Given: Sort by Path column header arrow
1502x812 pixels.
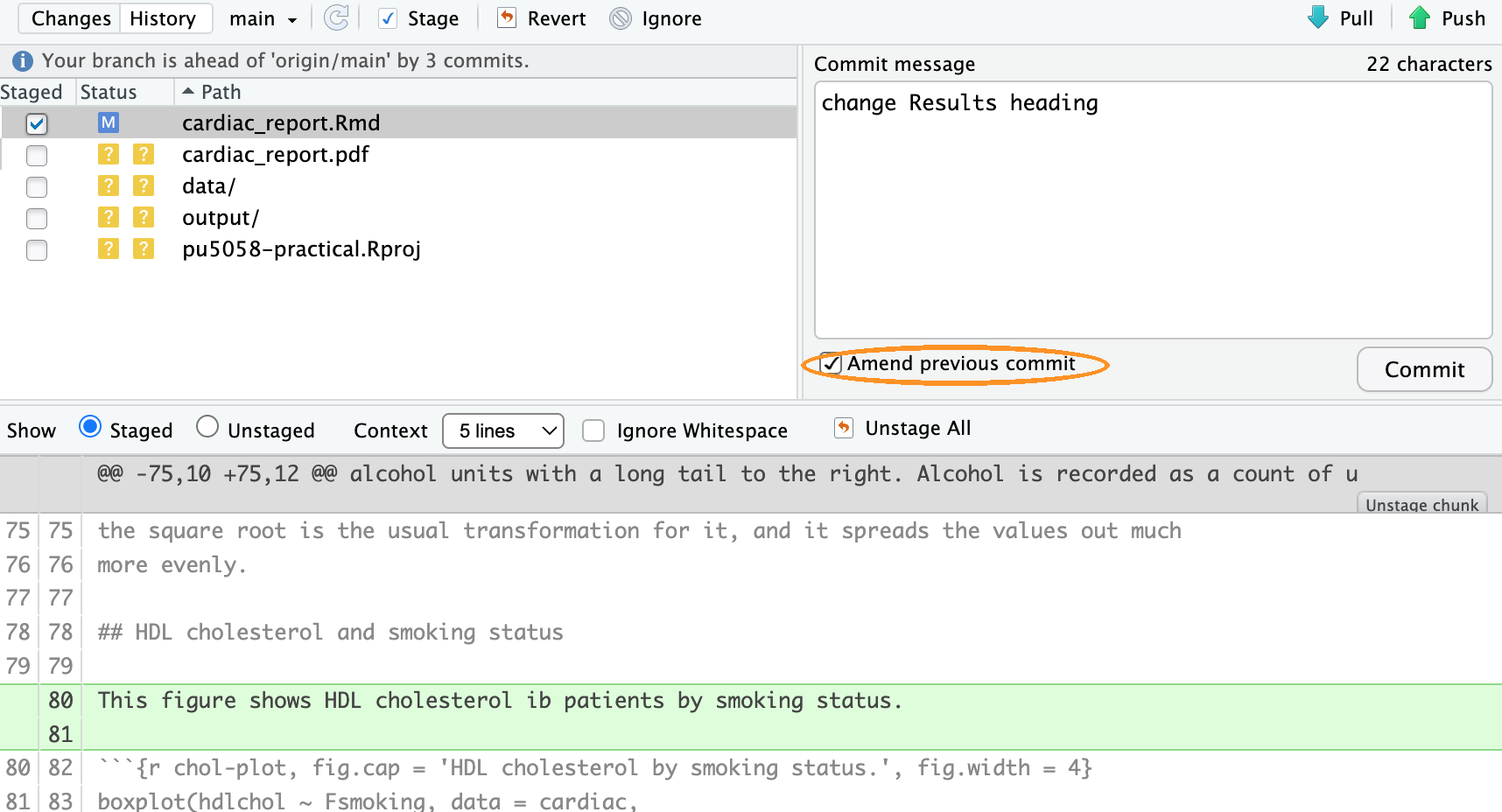Looking at the screenshot, I should click(x=187, y=91).
